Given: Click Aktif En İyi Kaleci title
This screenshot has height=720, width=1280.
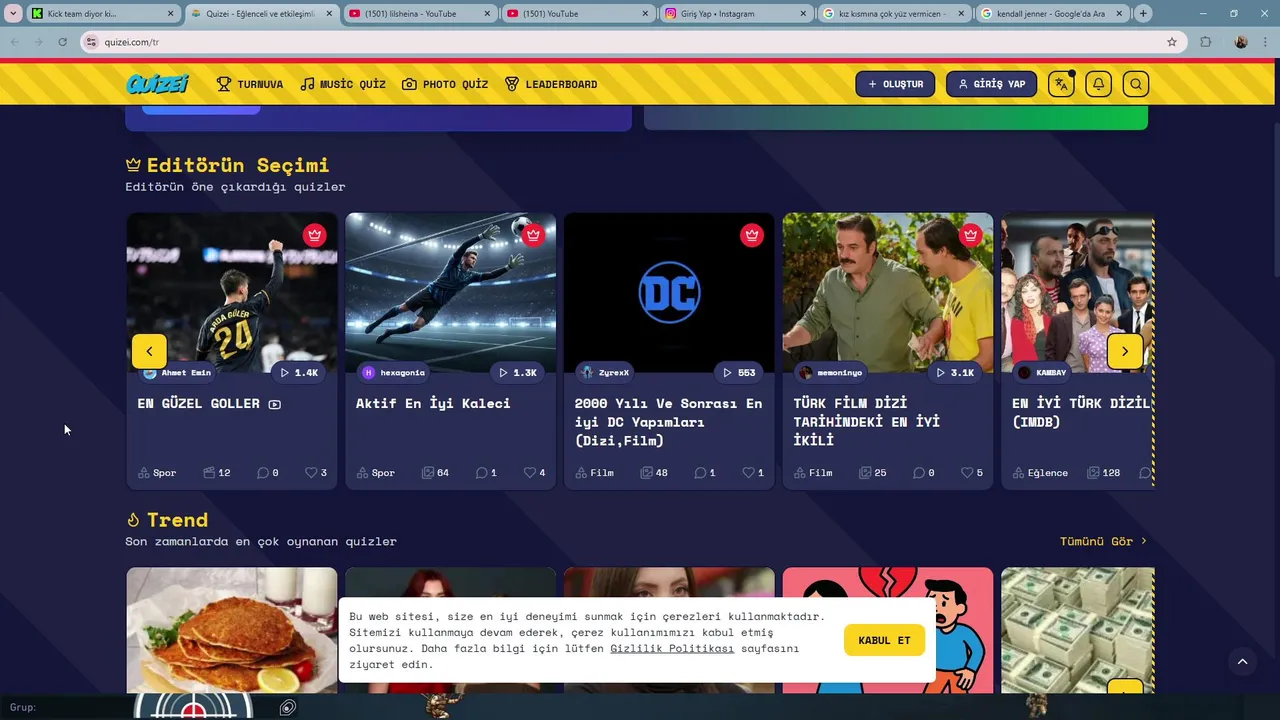Looking at the screenshot, I should tap(433, 403).
